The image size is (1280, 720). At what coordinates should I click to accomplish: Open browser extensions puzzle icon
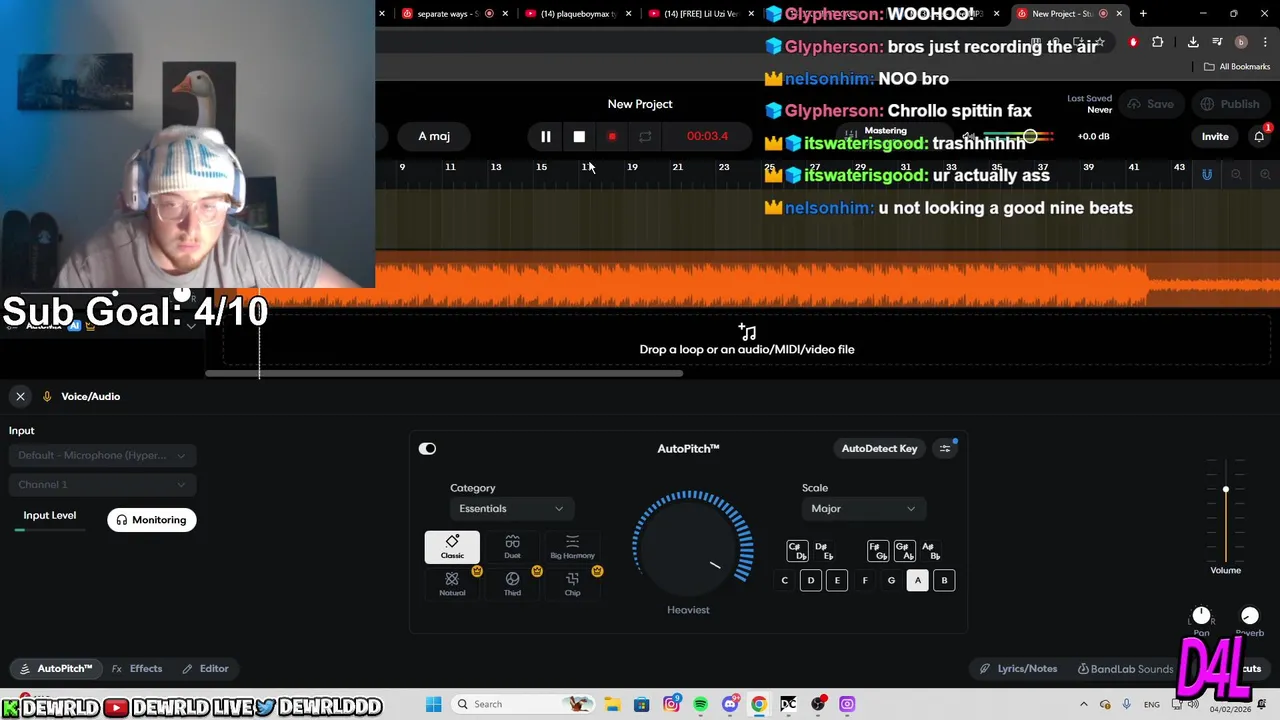click(1157, 42)
